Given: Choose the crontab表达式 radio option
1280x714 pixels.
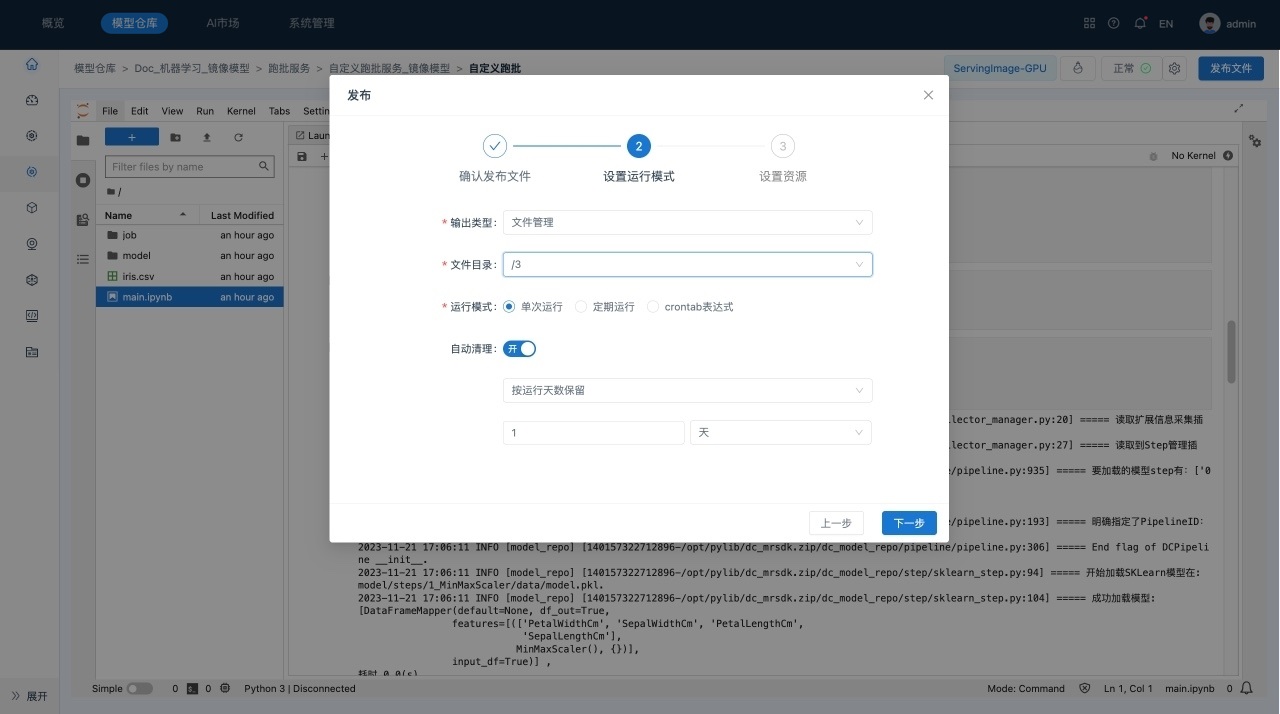Looking at the screenshot, I should 654,307.
